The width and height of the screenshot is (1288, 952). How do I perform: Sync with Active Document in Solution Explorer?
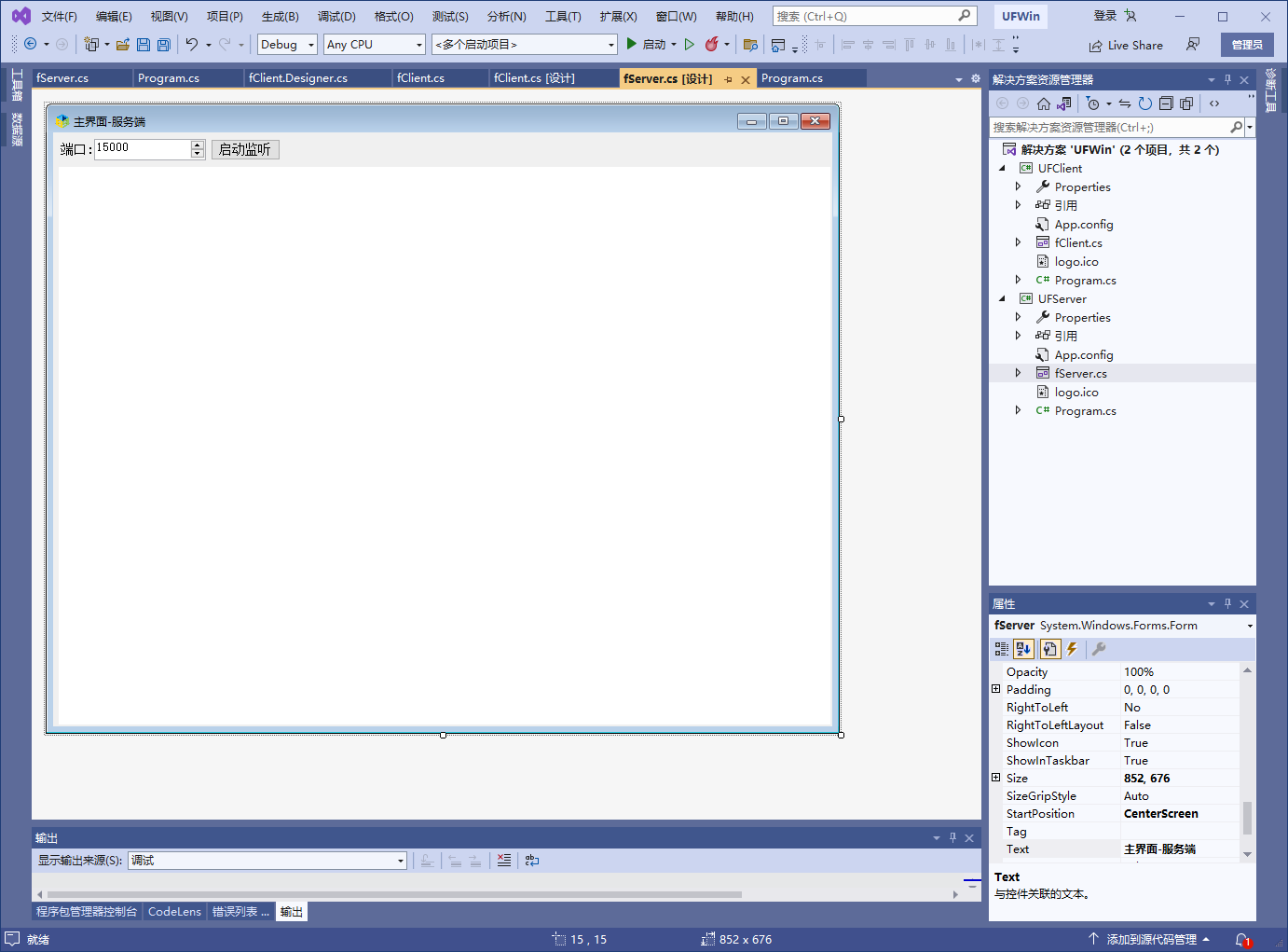pyautogui.click(x=1125, y=103)
